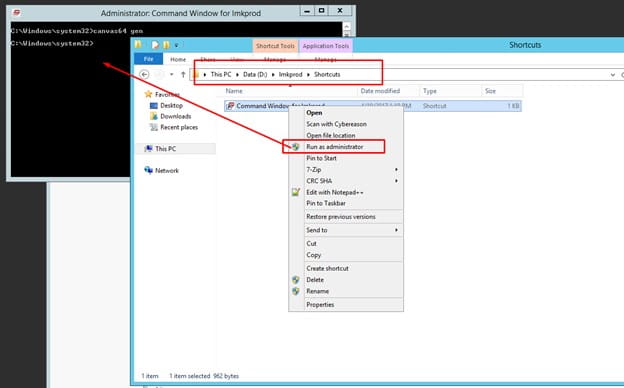Viewport: 624px width, 388px height.
Task: Click the Up one level arrow
Action: coord(183,74)
